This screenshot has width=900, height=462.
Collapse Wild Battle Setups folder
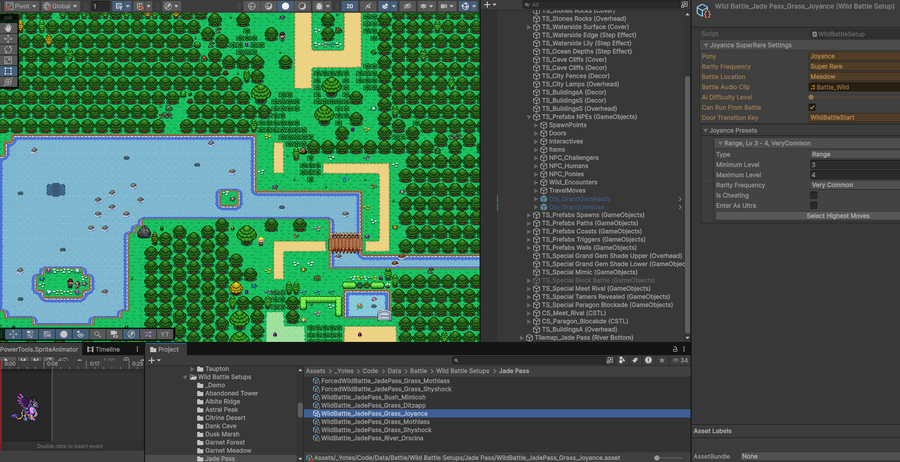185,377
